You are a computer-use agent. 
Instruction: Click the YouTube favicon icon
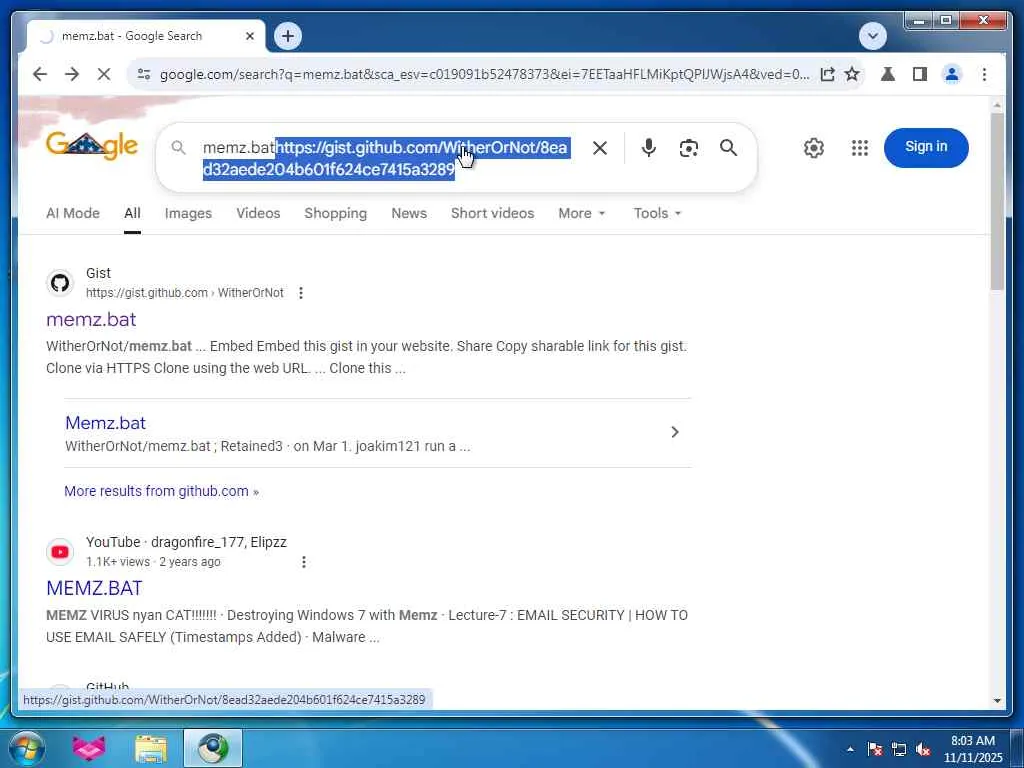(60, 552)
